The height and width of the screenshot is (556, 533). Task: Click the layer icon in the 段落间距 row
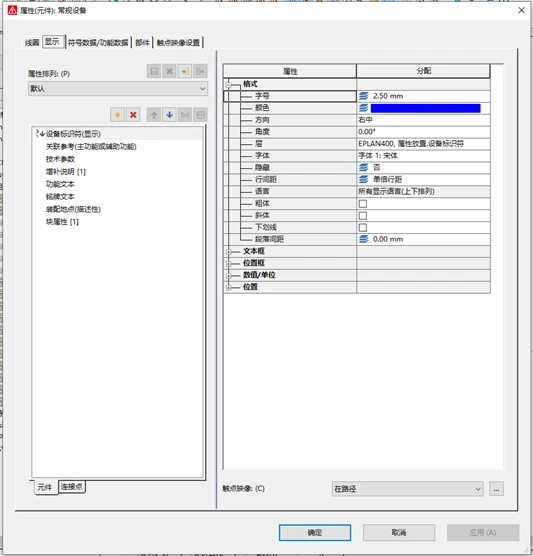tap(363, 239)
